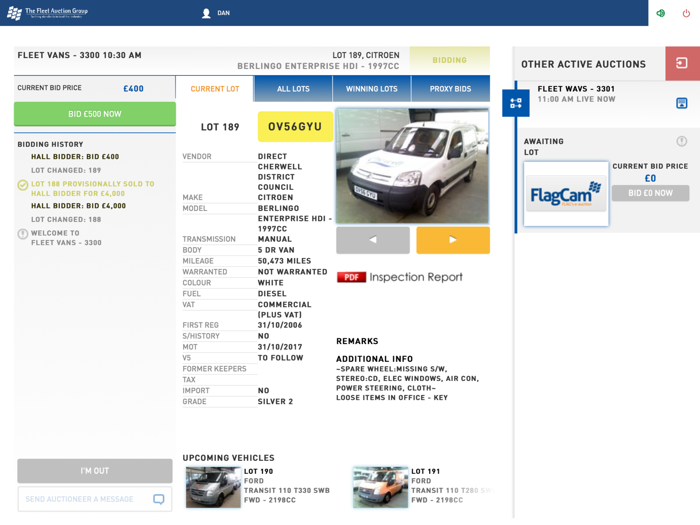The width and height of the screenshot is (700, 525).
Task: Click the check icon by Lot 188 sold
Action: click(23, 185)
